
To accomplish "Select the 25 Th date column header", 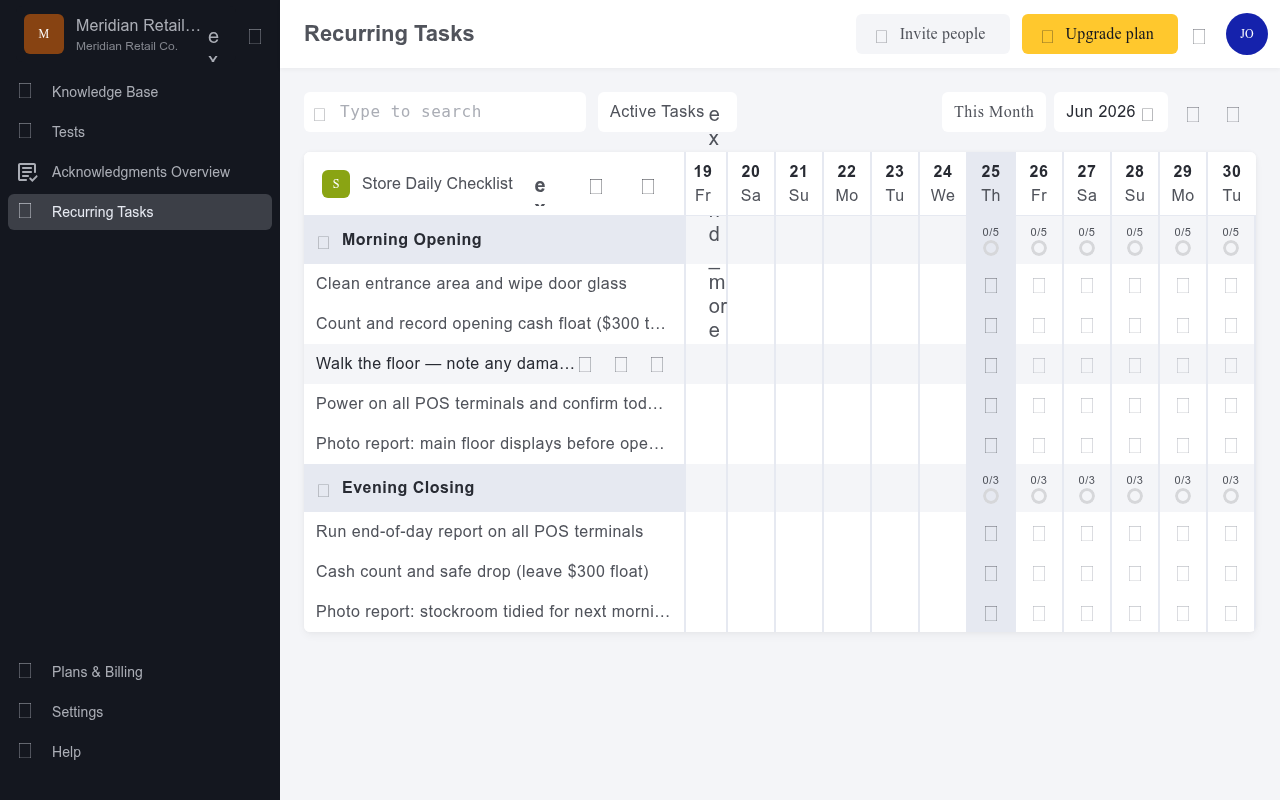I will 991,184.
